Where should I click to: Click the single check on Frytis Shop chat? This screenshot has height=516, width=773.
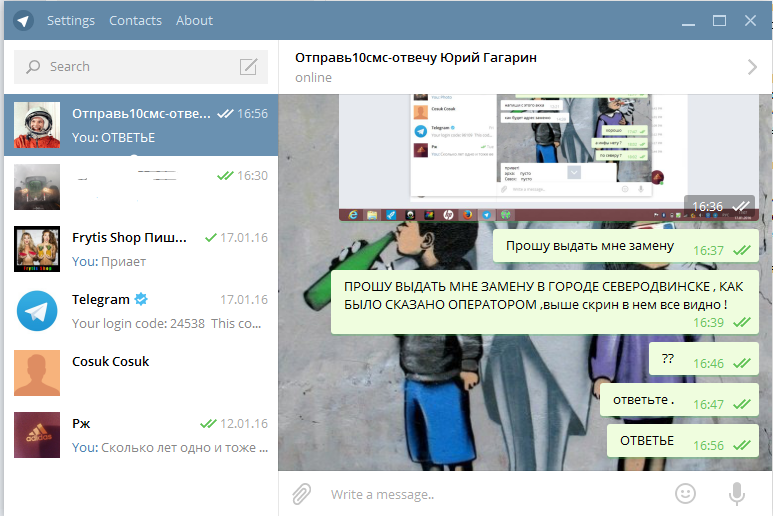[211, 238]
